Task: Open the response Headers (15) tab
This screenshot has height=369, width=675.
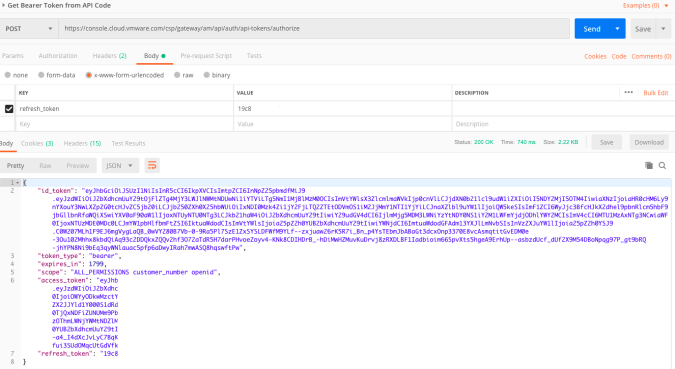Action: [x=82, y=143]
